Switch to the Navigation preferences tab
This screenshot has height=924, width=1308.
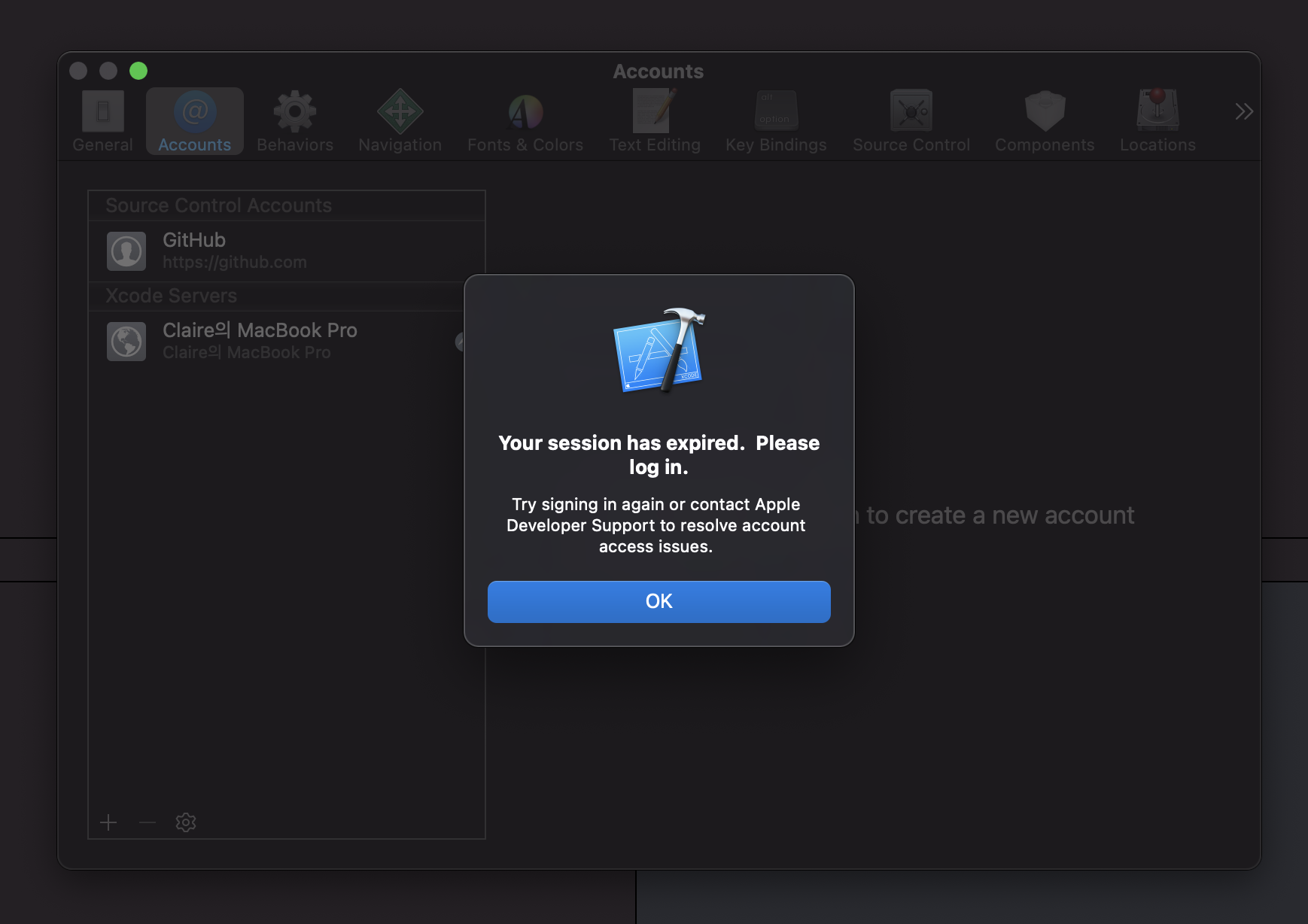[400, 122]
